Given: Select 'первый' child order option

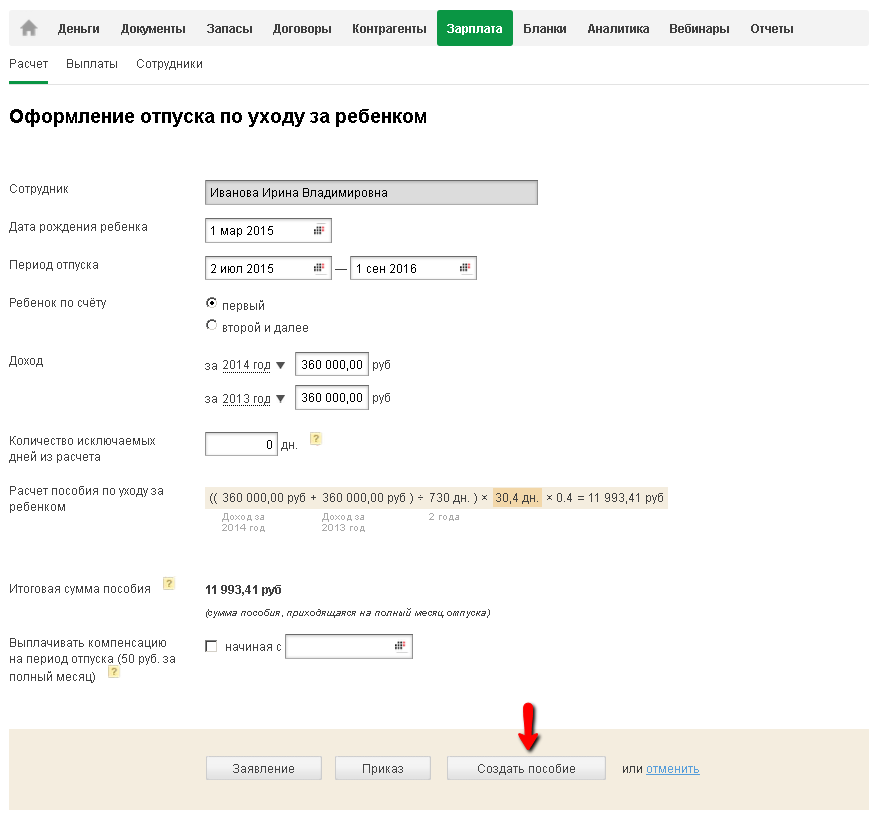Looking at the screenshot, I should (211, 303).
